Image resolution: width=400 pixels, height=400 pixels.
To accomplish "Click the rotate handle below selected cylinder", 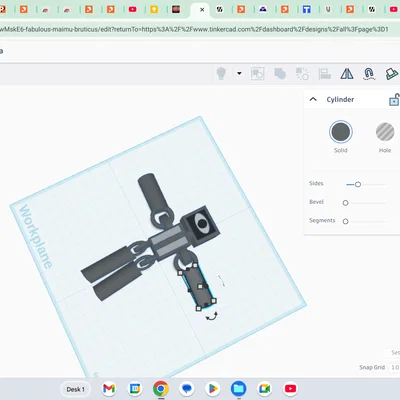I will tap(212, 316).
